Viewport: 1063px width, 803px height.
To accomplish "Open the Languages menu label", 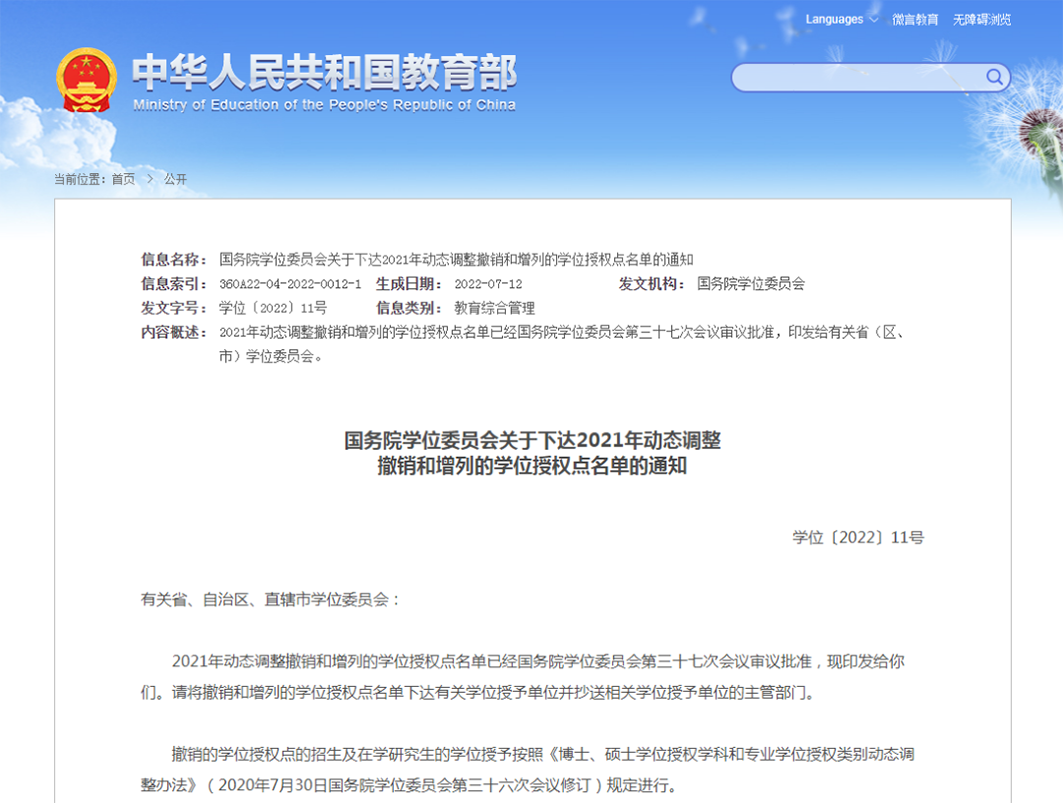I will tap(834, 19).
